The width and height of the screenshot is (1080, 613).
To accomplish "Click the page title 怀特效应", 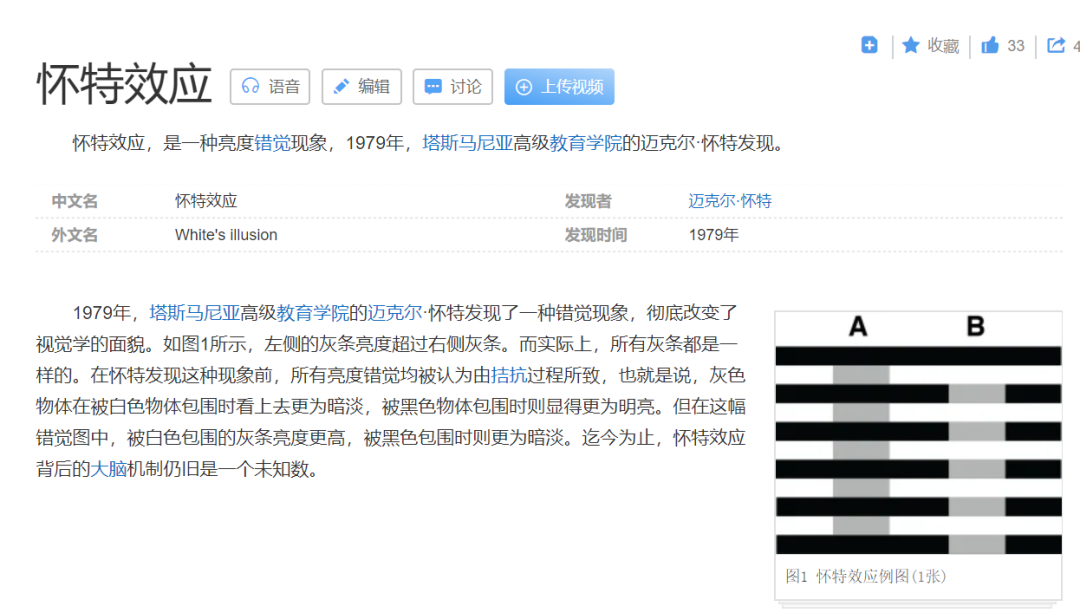I will click(x=124, y=85).
